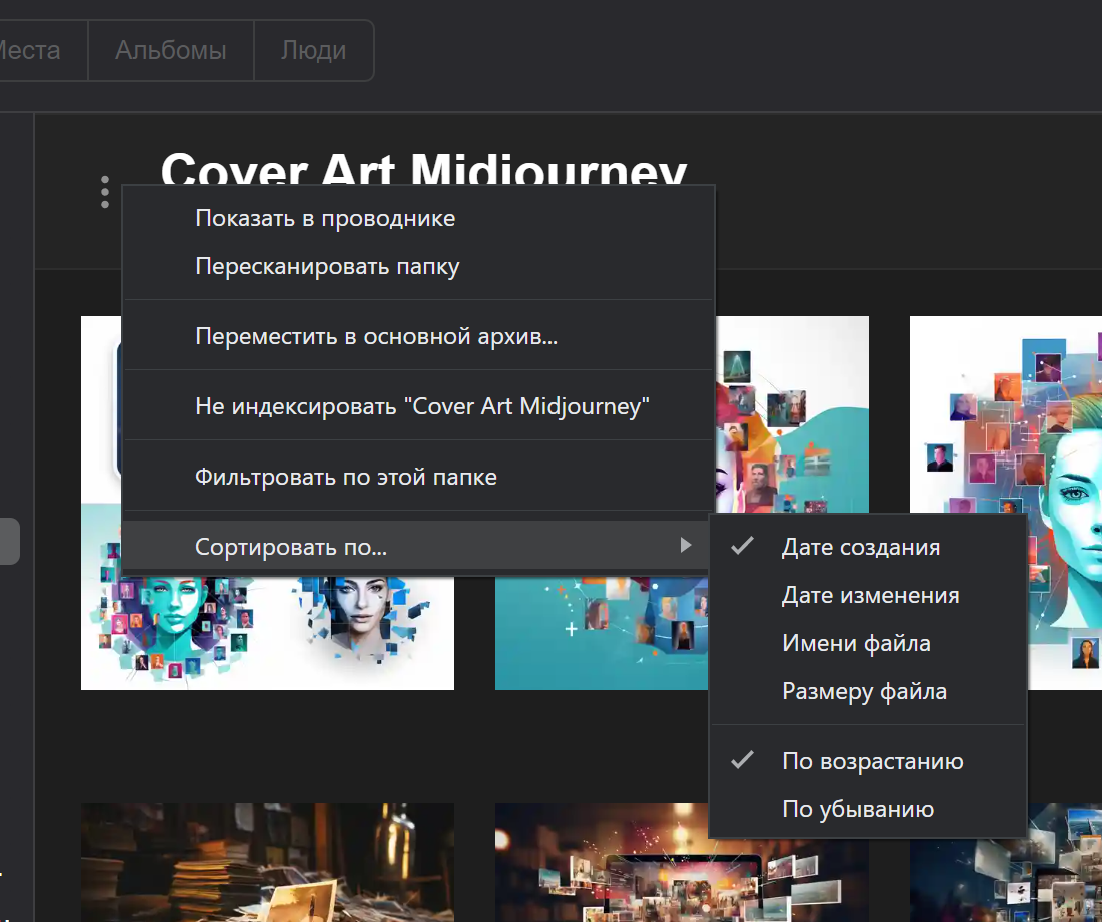Sort by Дате изменения

(x=868, y=595)
